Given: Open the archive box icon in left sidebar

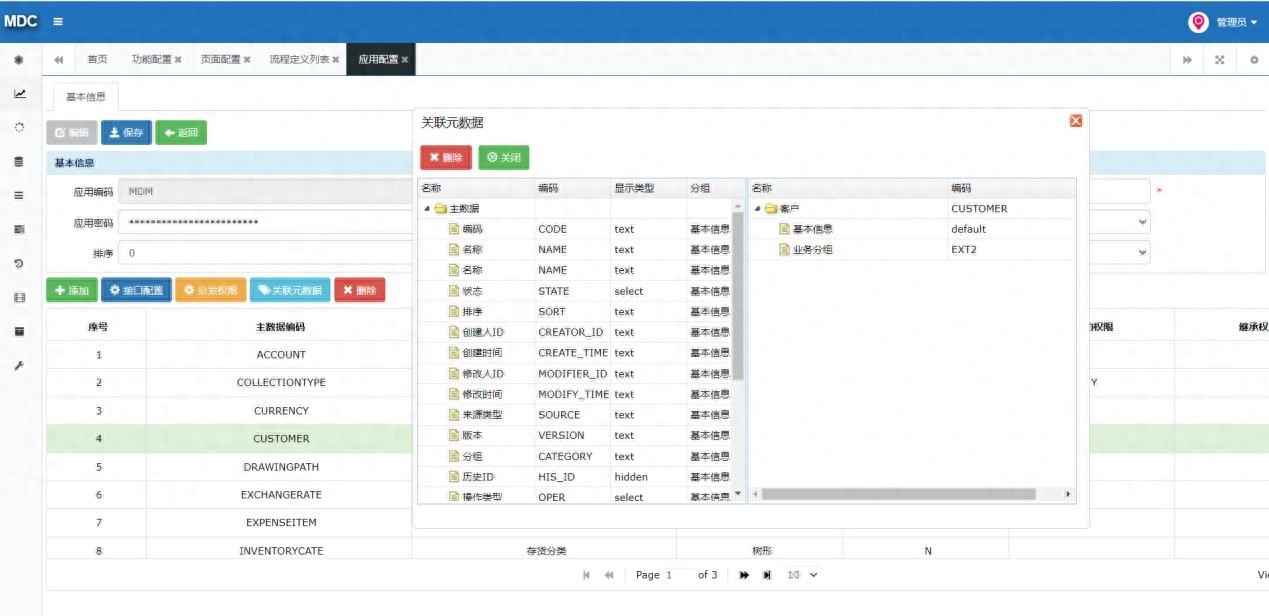Looking at the screenshot, I should [x=19, y=331].
